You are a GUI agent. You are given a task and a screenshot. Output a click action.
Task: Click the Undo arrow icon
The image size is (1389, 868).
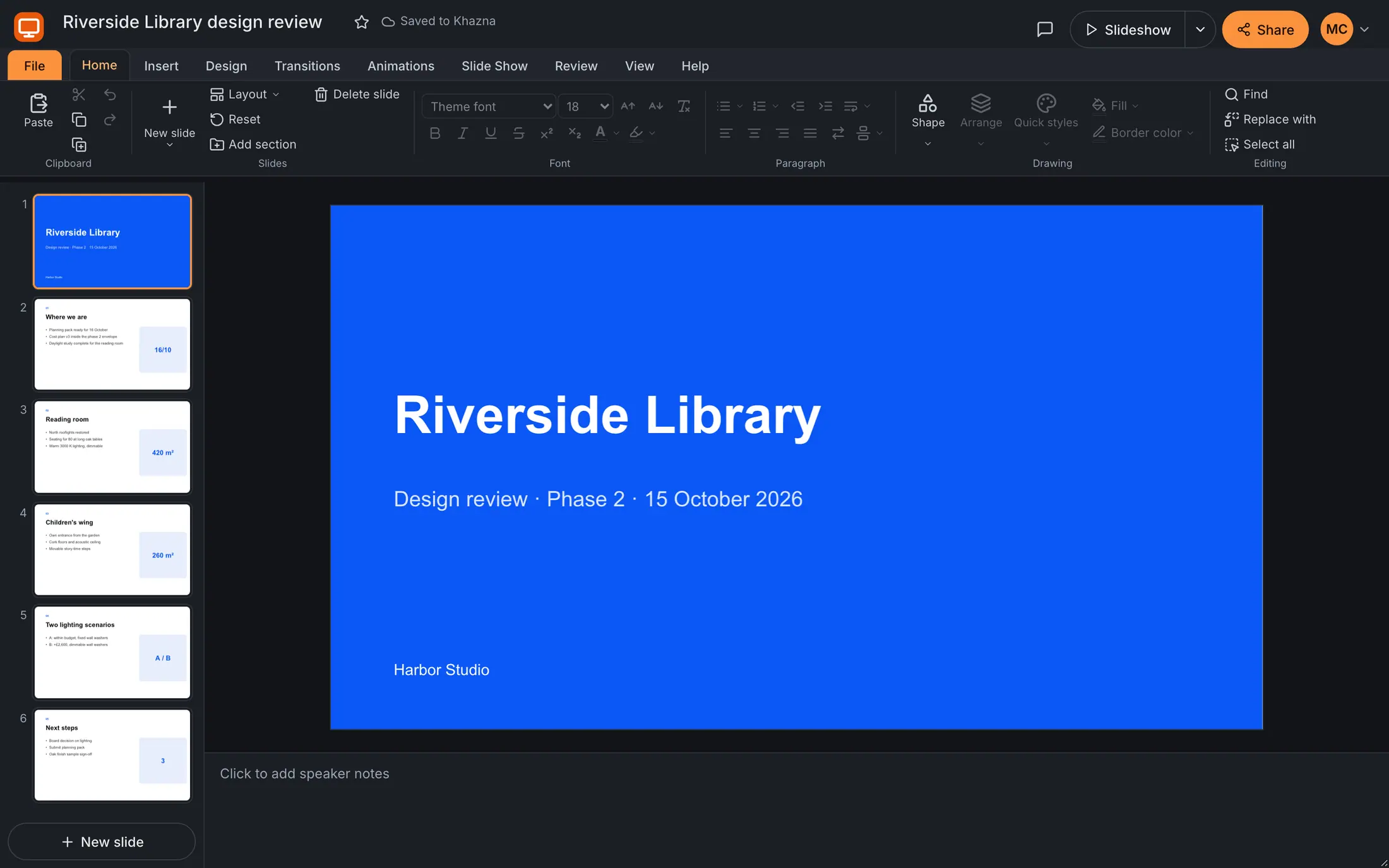click(x=110, y=95)
